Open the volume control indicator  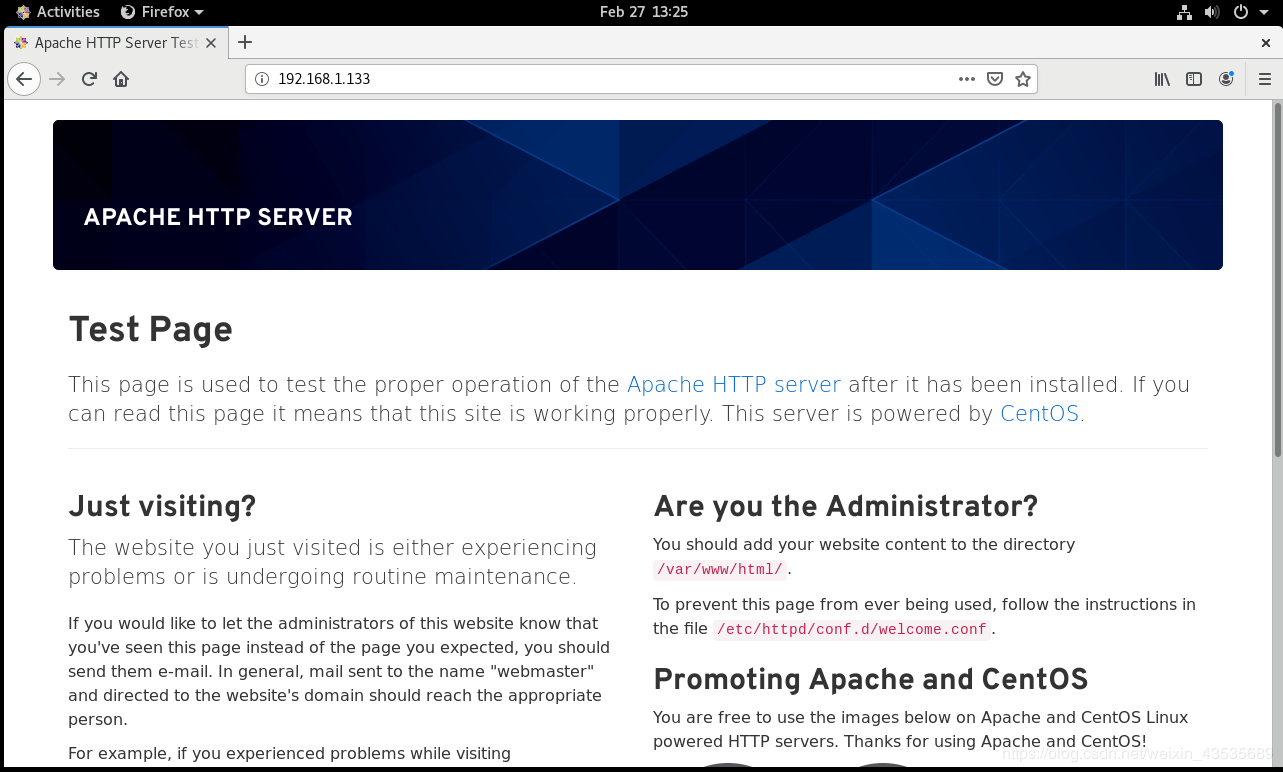(x=1212, y=12)
